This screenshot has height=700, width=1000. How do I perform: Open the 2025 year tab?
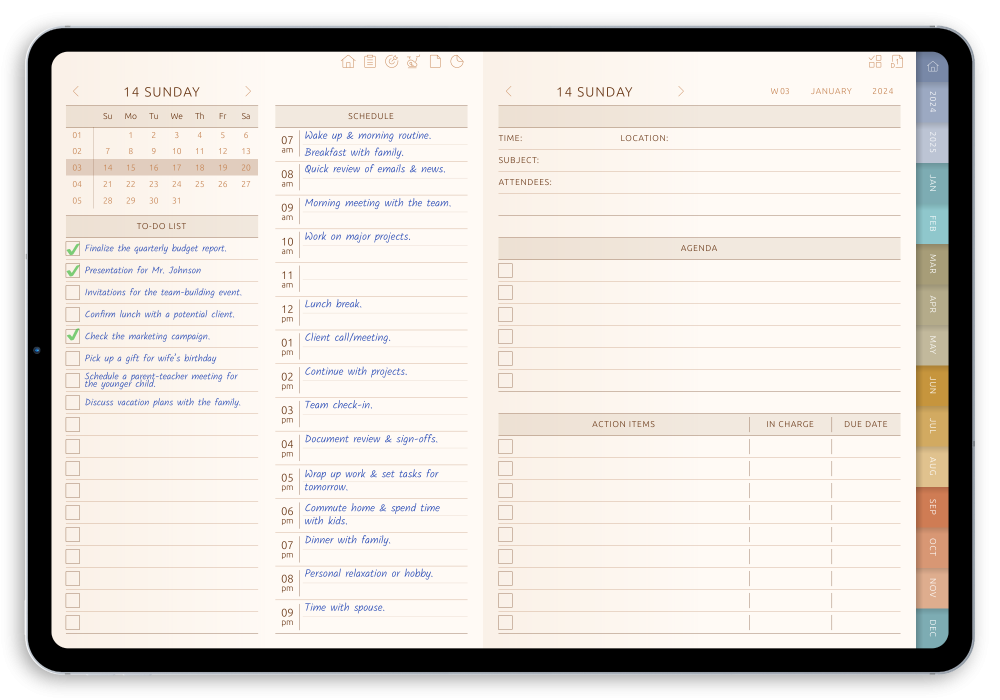[931, 143]
